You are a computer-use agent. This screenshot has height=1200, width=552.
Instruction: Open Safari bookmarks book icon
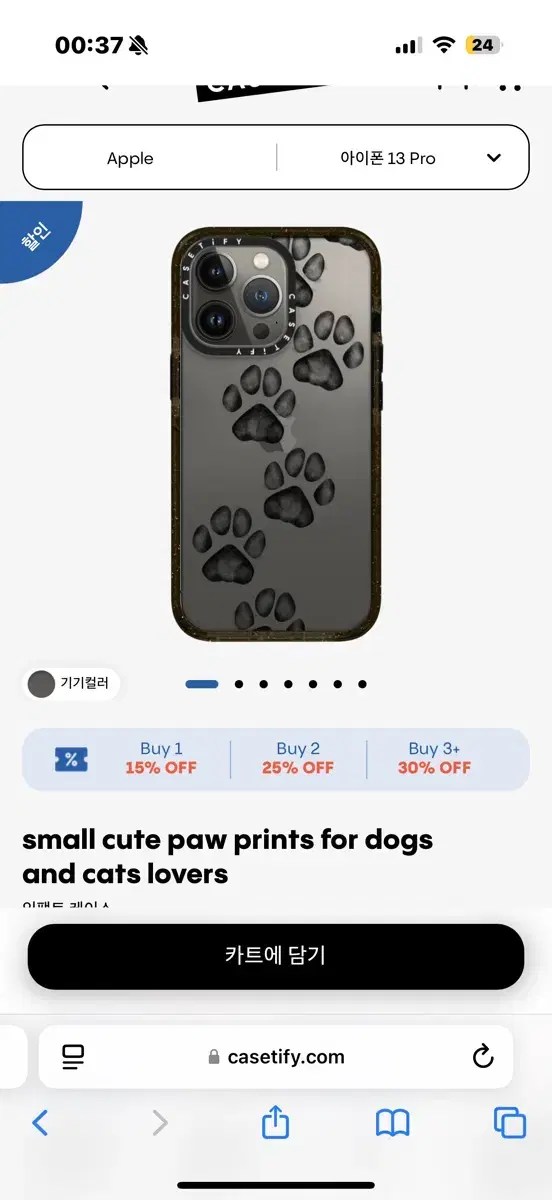pyautogui.click(x=393, y=1123)
